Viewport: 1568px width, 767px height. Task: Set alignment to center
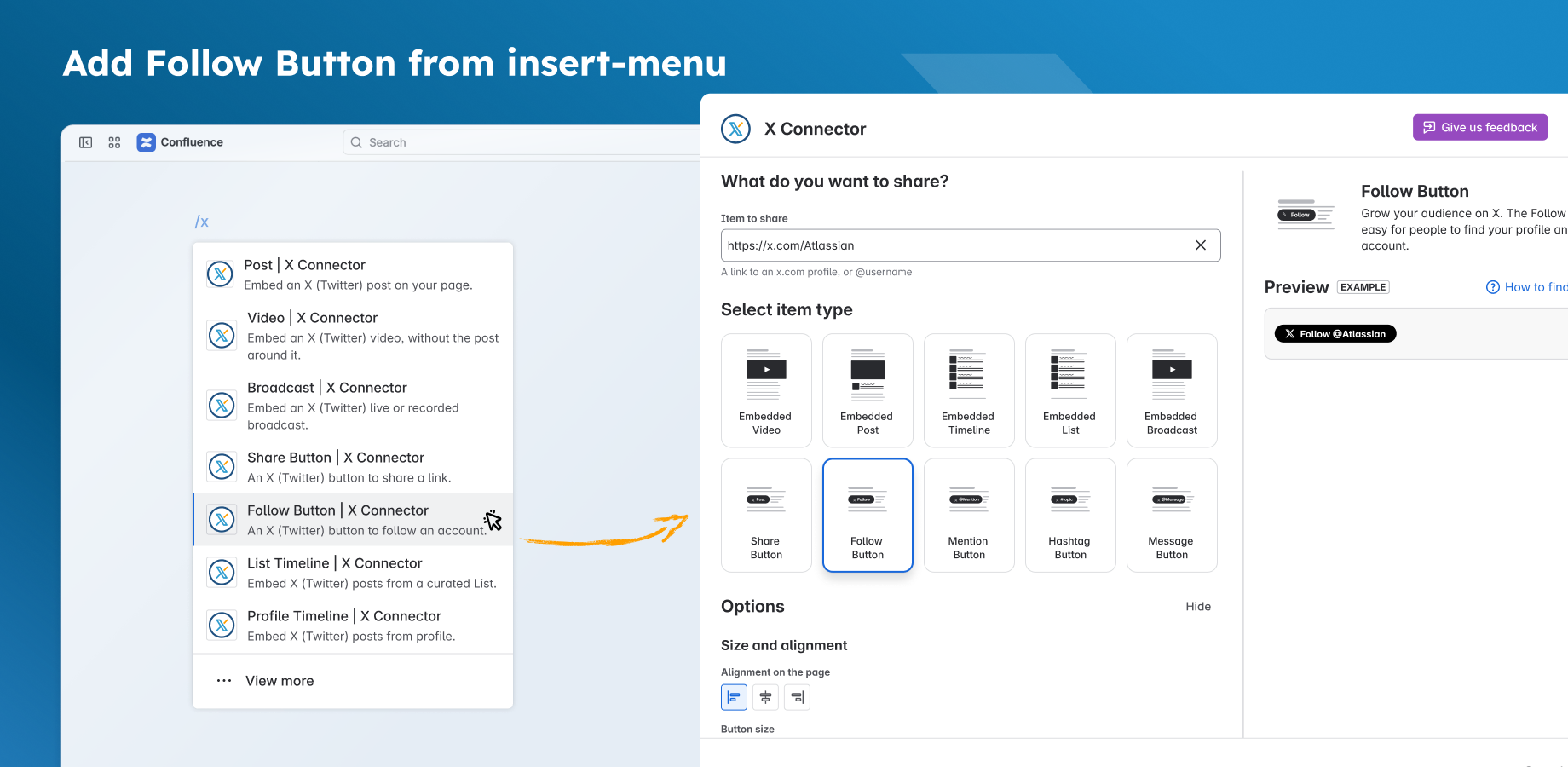(x=765, y=697)
